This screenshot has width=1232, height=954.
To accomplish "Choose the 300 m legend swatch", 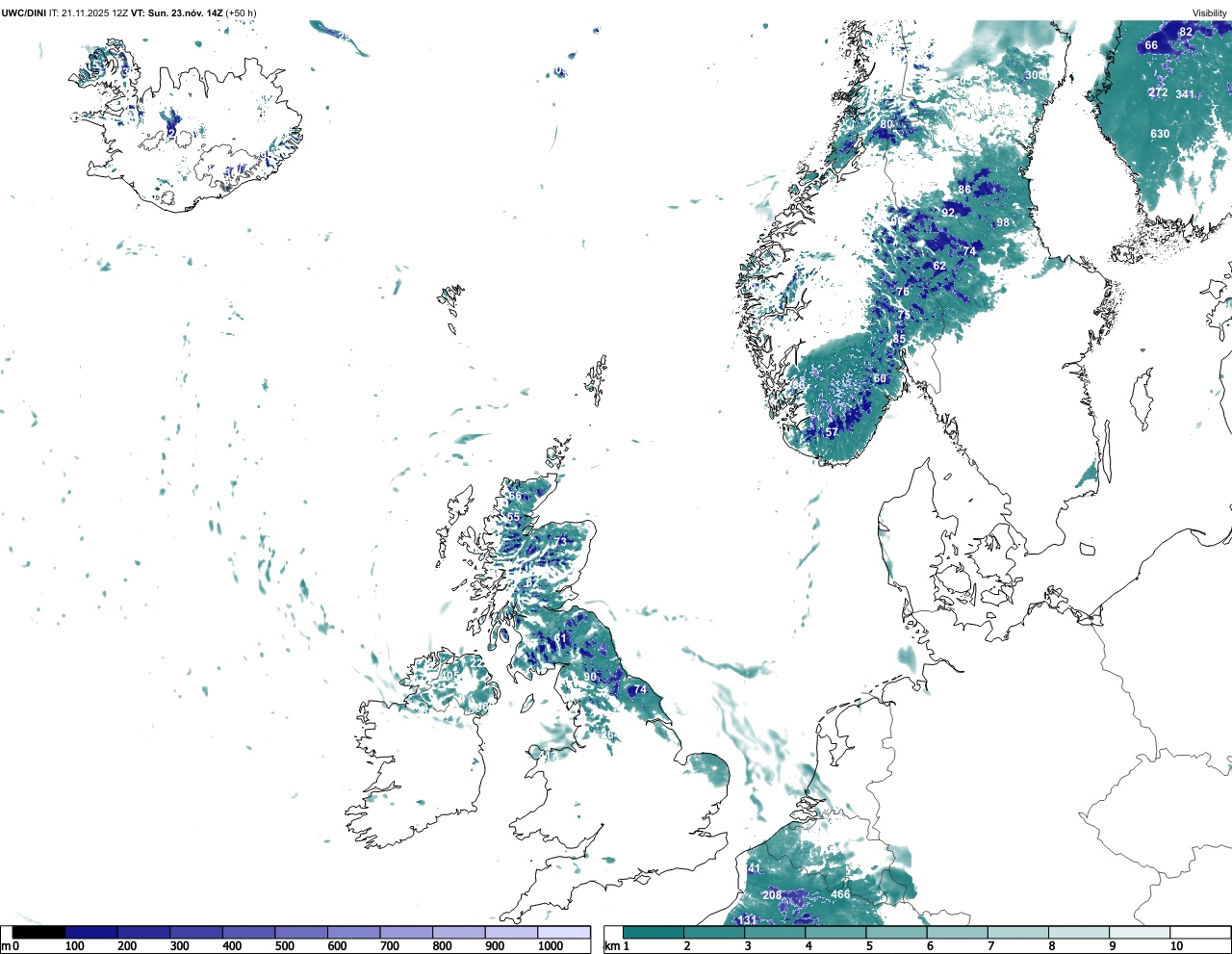I will point(196,932).
